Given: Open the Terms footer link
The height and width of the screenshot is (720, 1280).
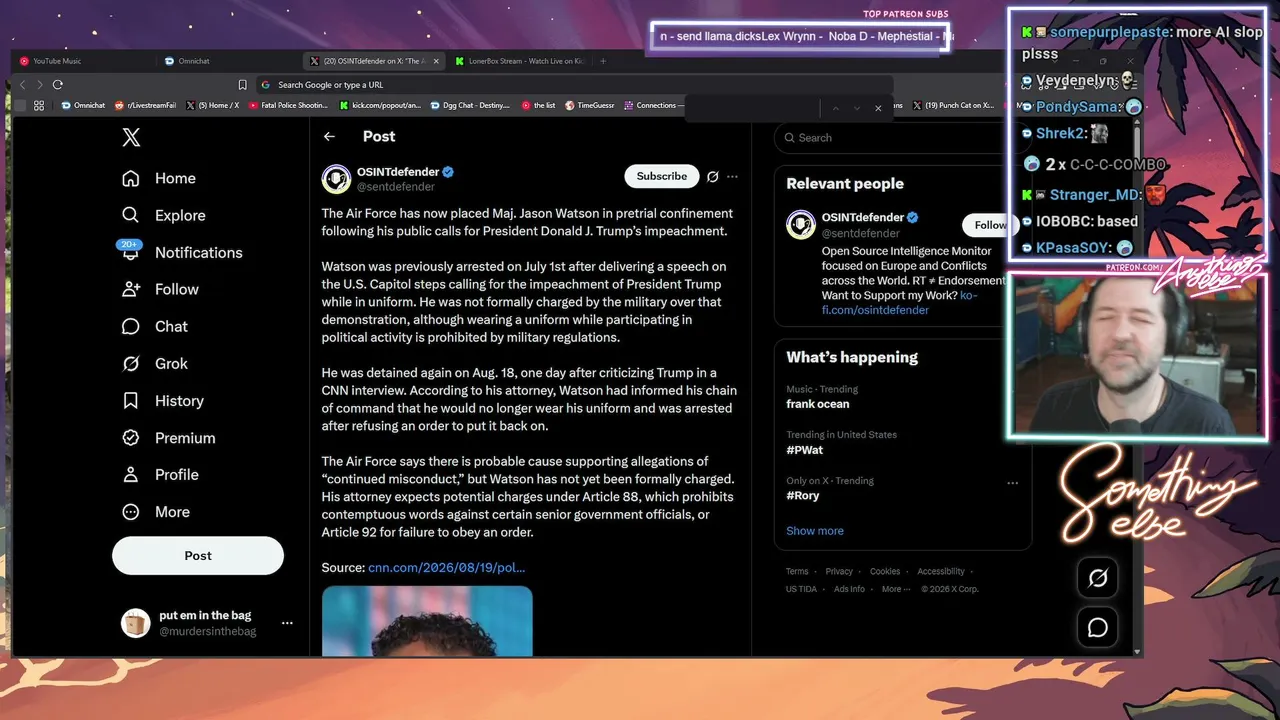Looking at the screenshot, I should point(797,571).
